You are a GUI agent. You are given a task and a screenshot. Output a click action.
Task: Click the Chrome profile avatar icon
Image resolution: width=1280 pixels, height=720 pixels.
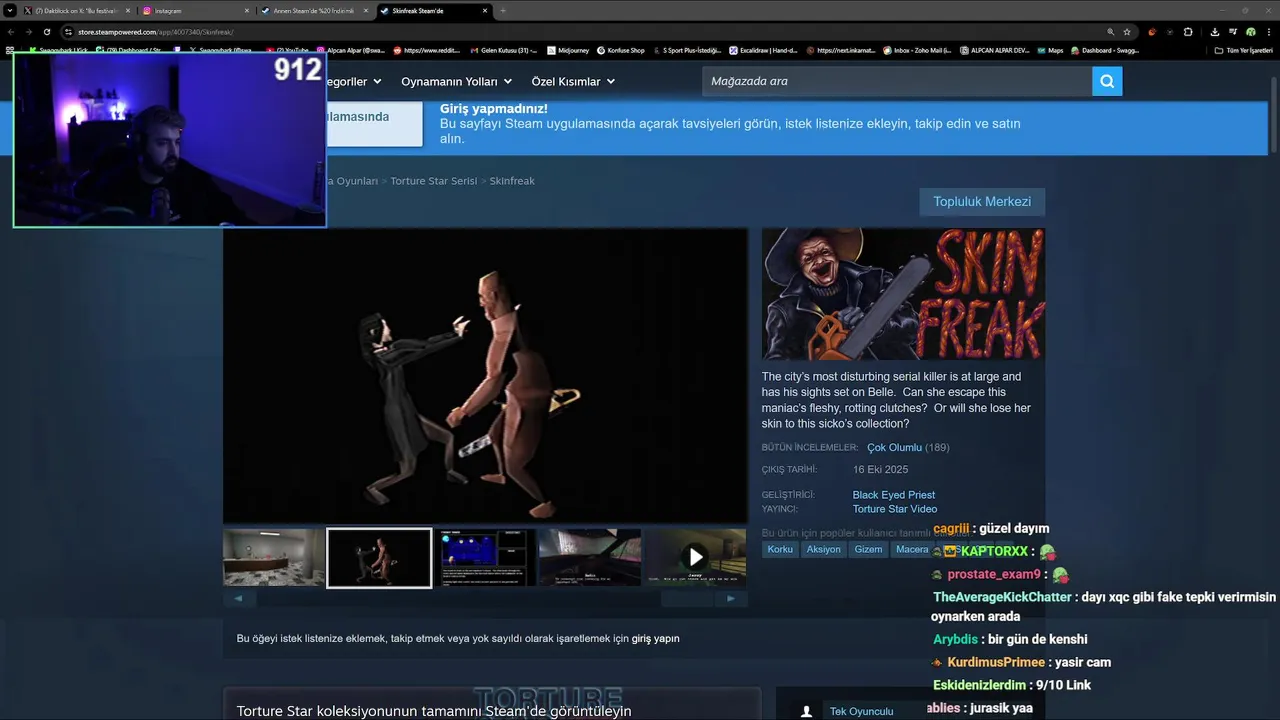1250,32
